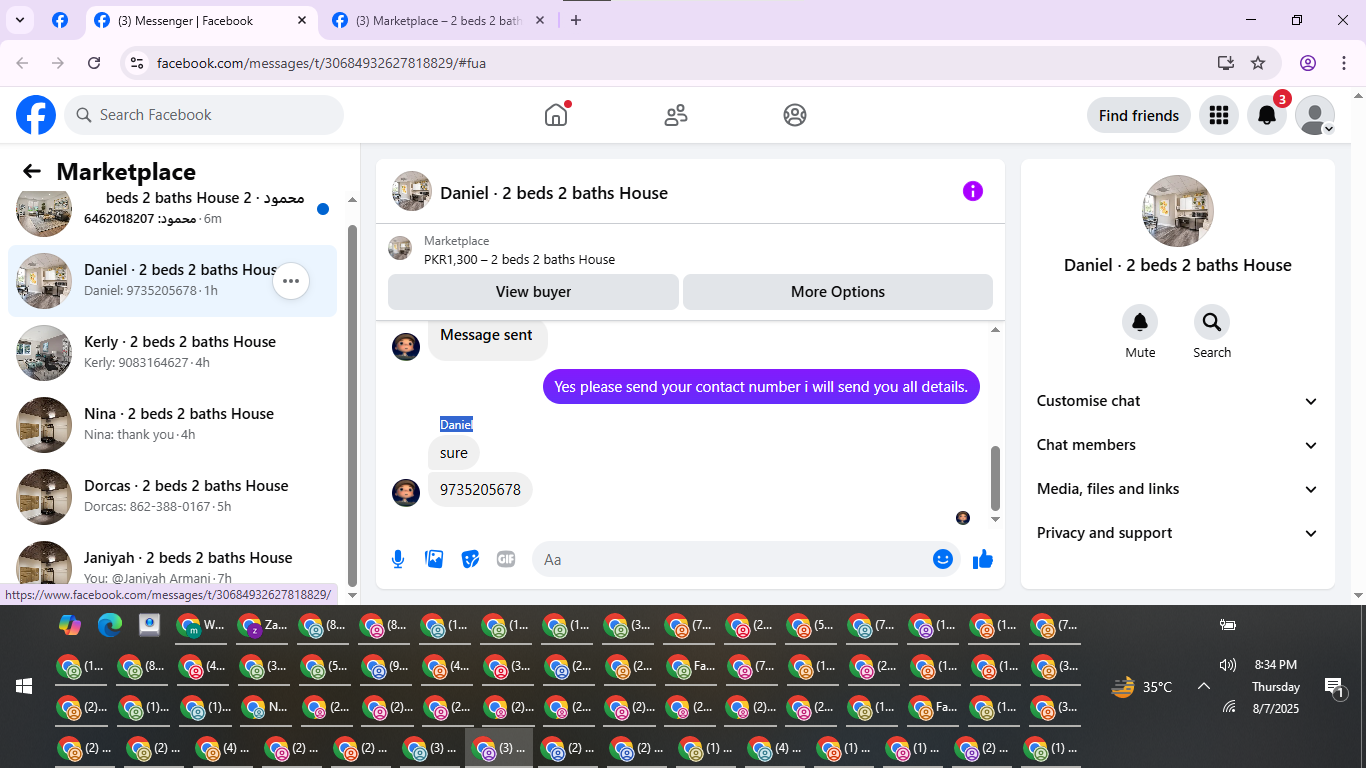Open Nina's 2 beds 2 baths conversation
1366x768 pixels.
click(172, 425)
